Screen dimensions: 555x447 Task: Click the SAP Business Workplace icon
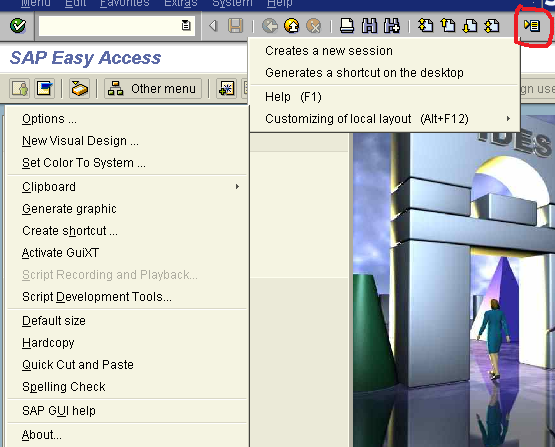79,88
